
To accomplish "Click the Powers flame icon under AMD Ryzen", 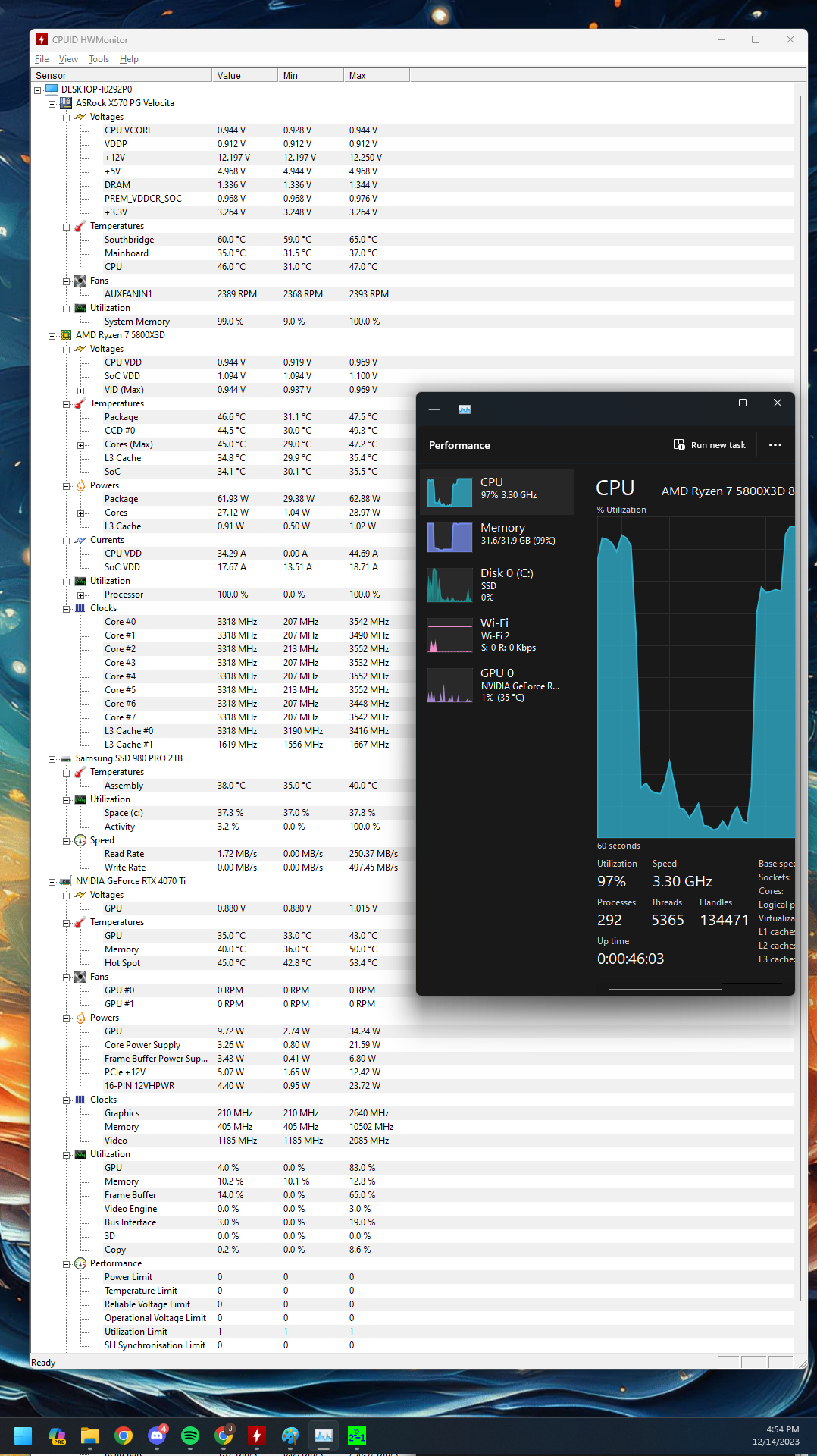I will [80, 485].
